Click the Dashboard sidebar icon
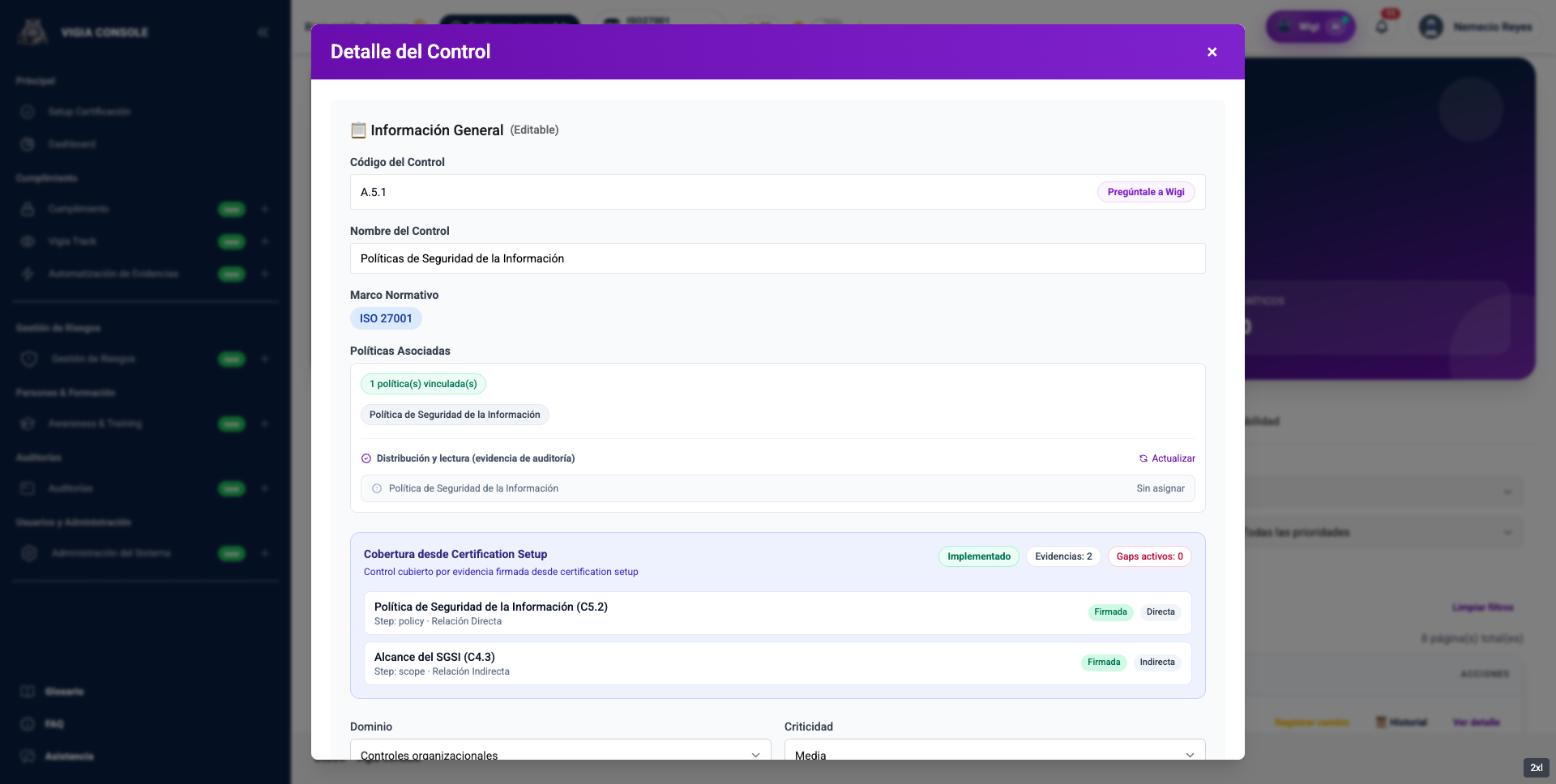Viewport: 1556px width, 784px height. click(x=28, y=144)
